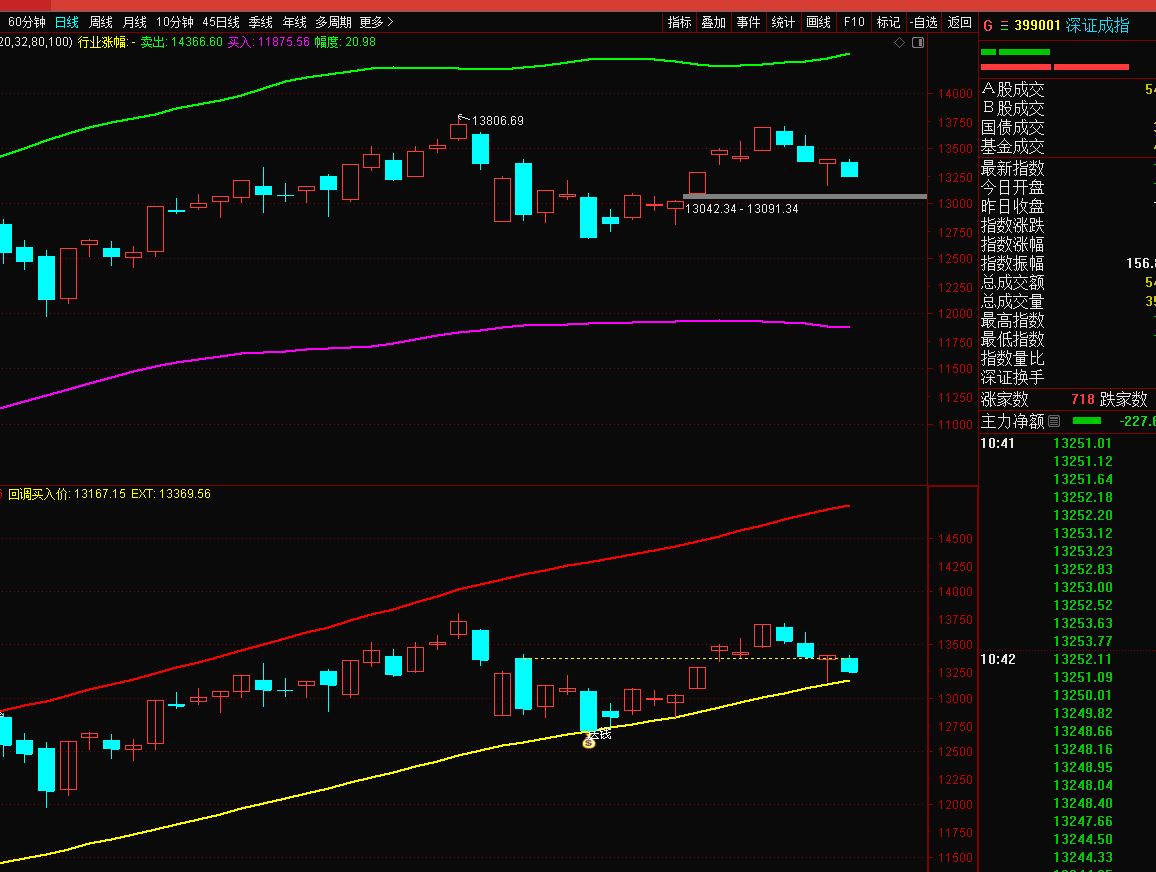Click the 回调买入价 13167.15 label
1156x872 pixels.
(67, 494)
